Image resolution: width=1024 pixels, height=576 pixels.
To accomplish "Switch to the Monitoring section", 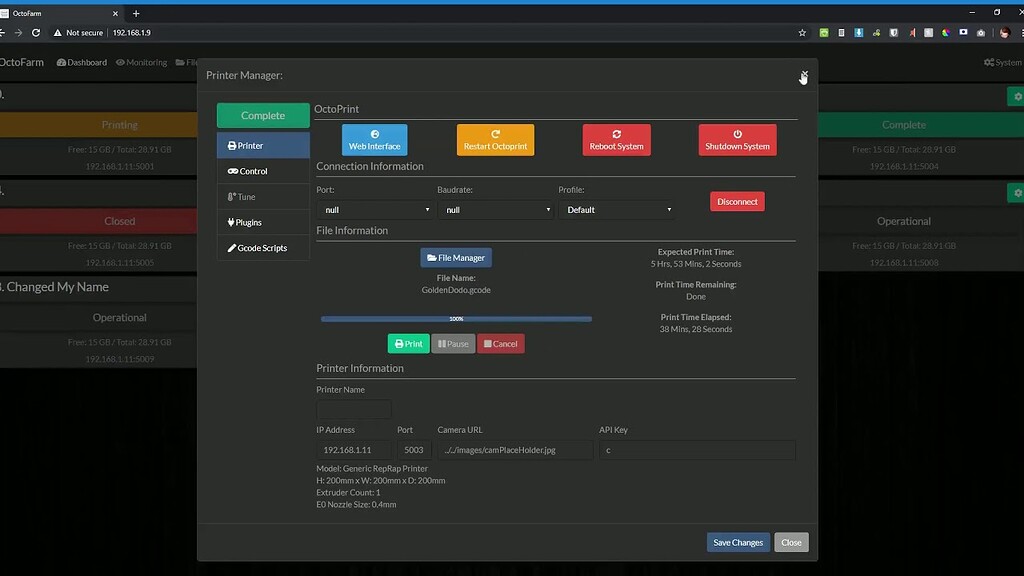I will click(141, 61).
